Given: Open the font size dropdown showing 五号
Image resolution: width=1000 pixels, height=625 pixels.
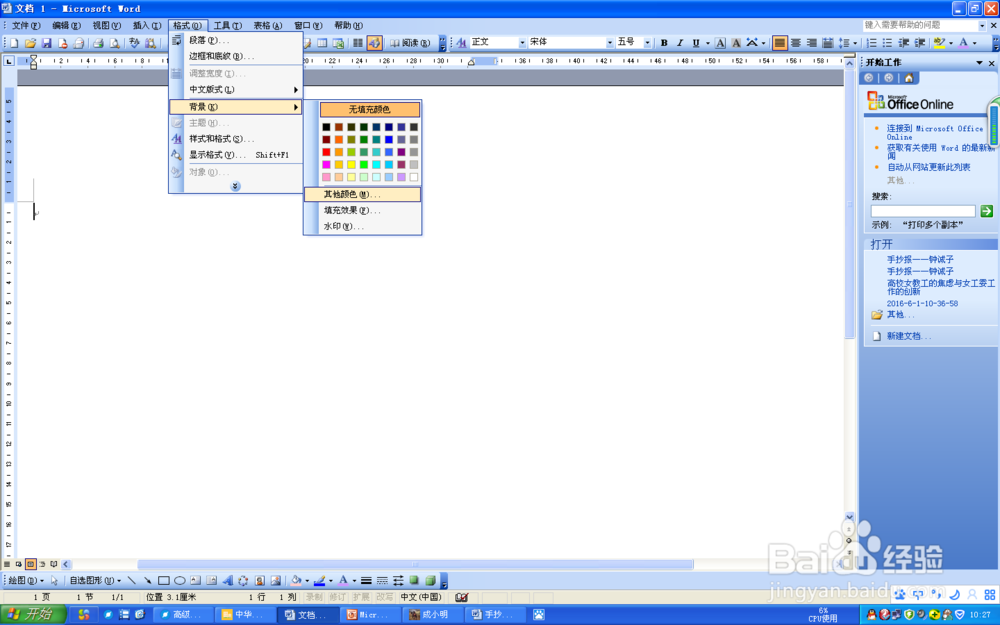Looking at the screenshot, I should point(647,43).
